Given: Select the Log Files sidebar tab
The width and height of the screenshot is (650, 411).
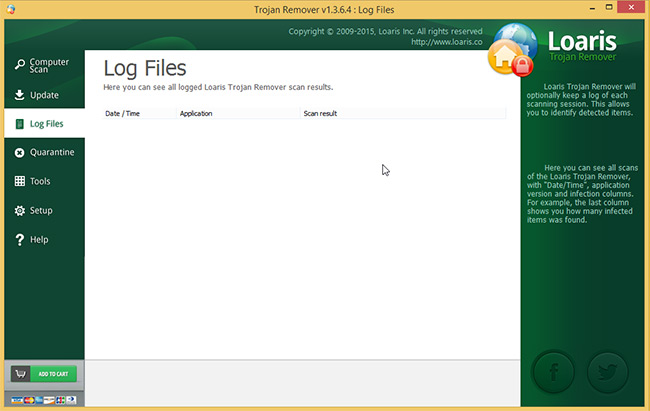Looking at the screenshot, I should (44, 124).
